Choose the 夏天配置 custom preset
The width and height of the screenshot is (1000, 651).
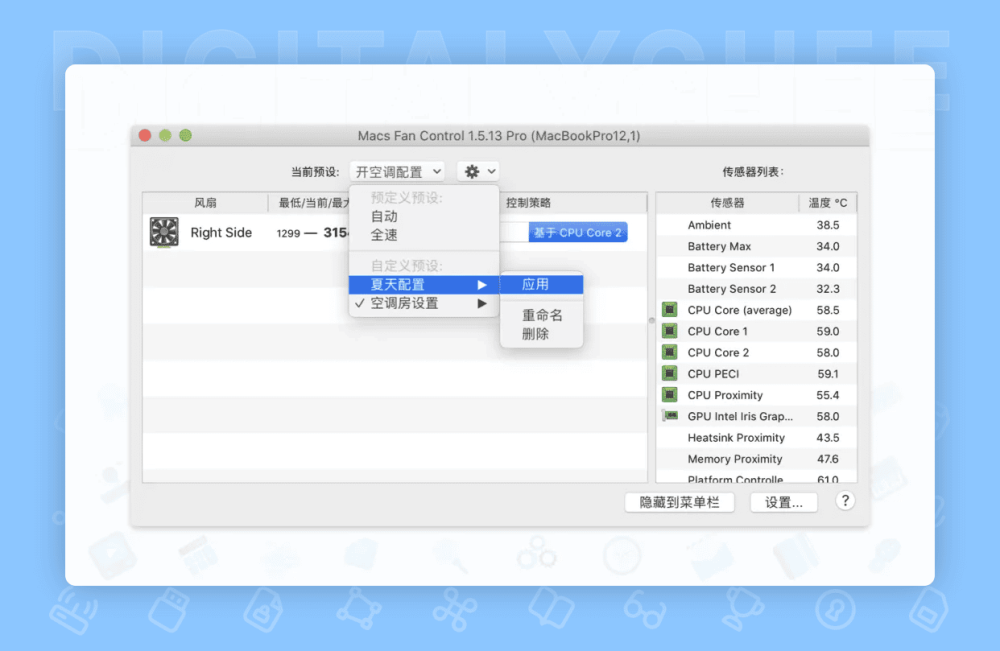pyautogui.click(x=423, y=284)
